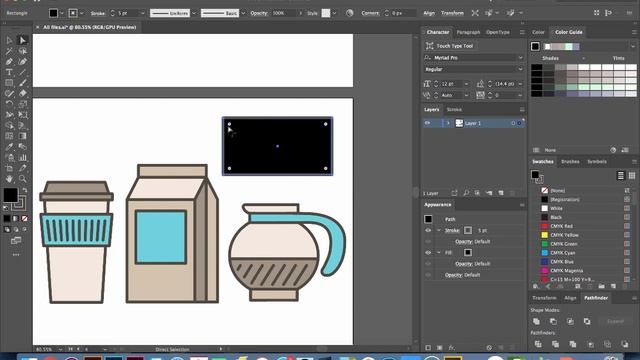The width and height of the screenshot is (640, 360).
Task: Switch to the OpenType tab
Action: coord(498,32)
